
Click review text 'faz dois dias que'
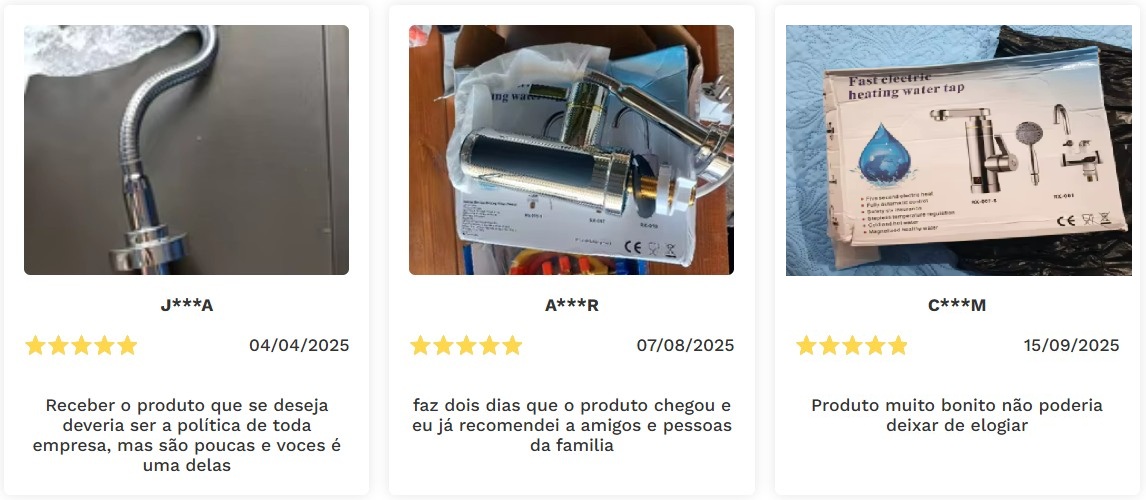(572, 425)
